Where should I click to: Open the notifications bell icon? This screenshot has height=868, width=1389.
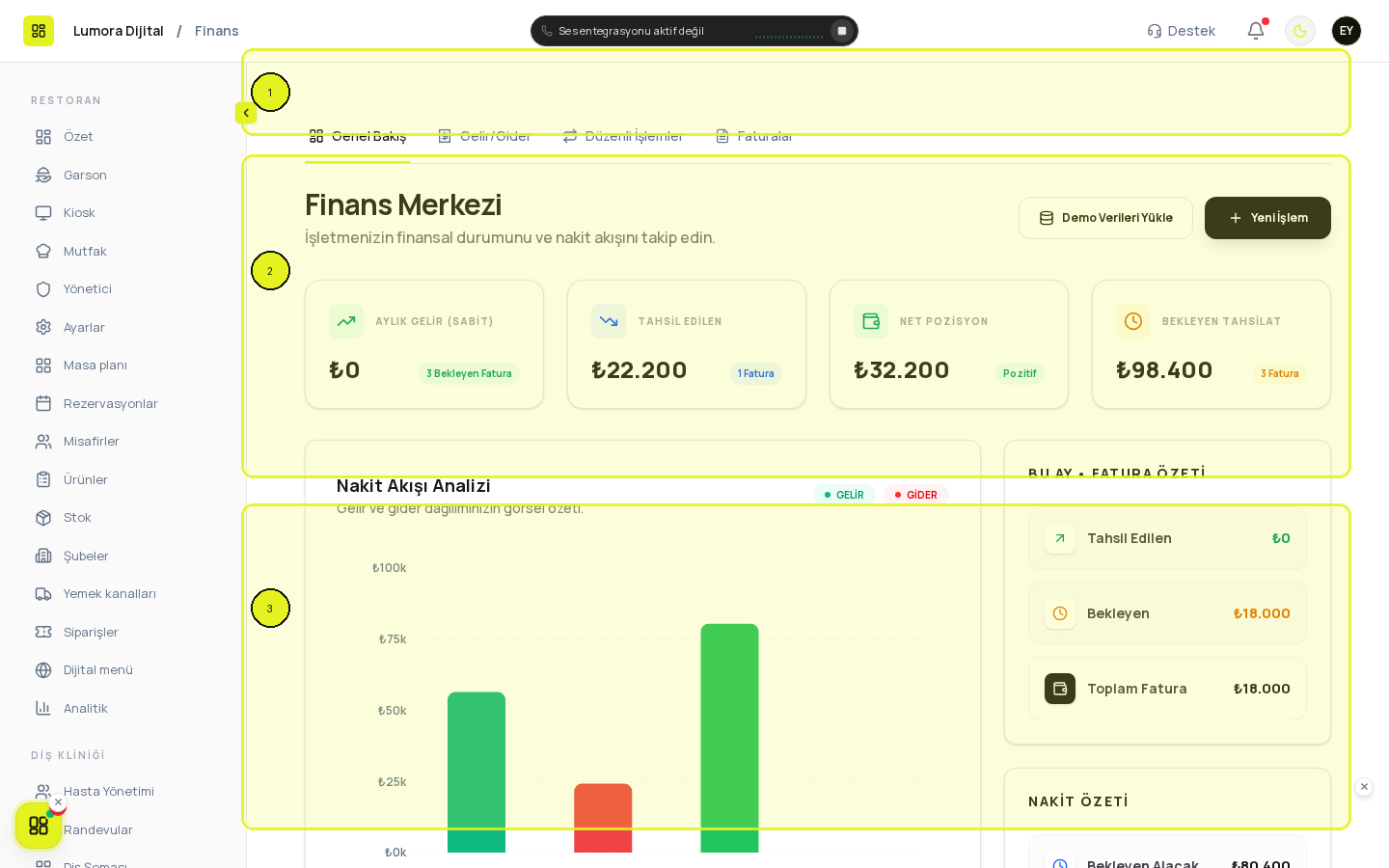[x=1256, y=31]
